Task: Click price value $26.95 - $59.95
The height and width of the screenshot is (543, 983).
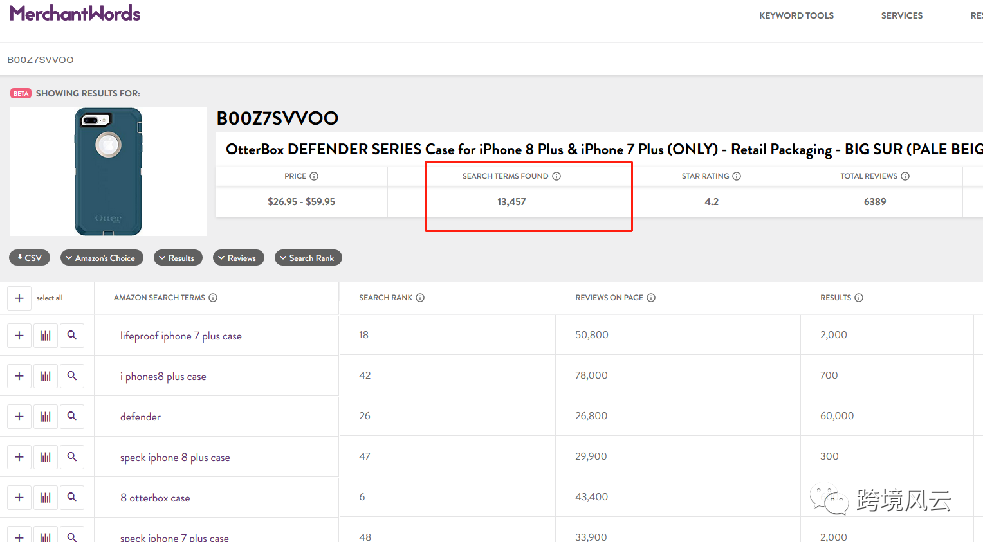Action: click(x=302, y=201)
